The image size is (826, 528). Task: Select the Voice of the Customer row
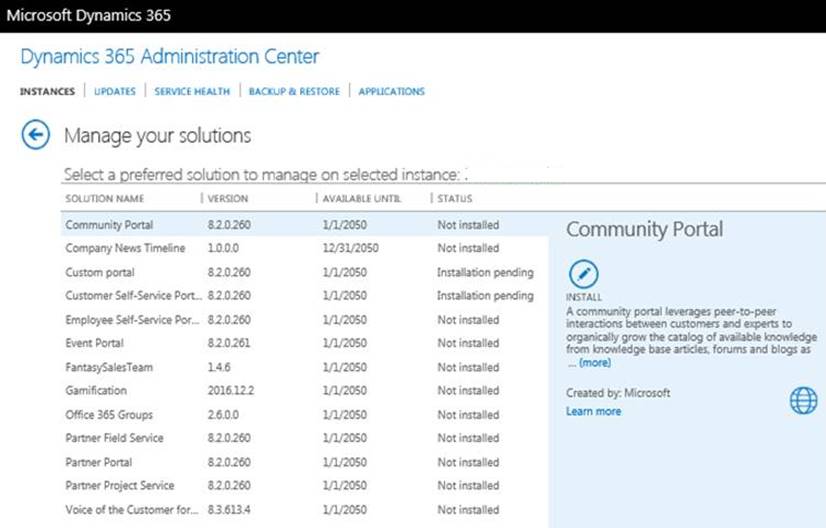[304, 510]
